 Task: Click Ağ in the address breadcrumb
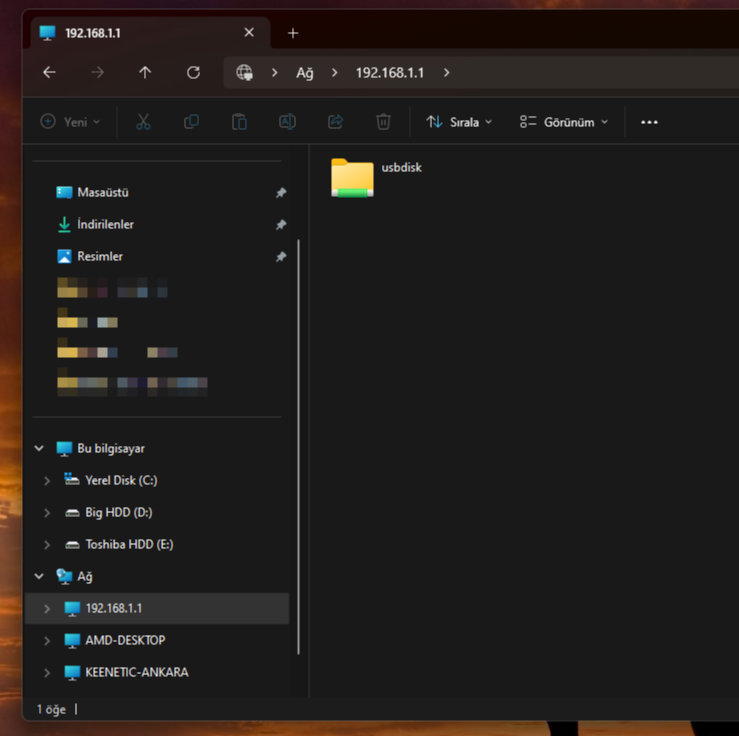click(304, 73)
